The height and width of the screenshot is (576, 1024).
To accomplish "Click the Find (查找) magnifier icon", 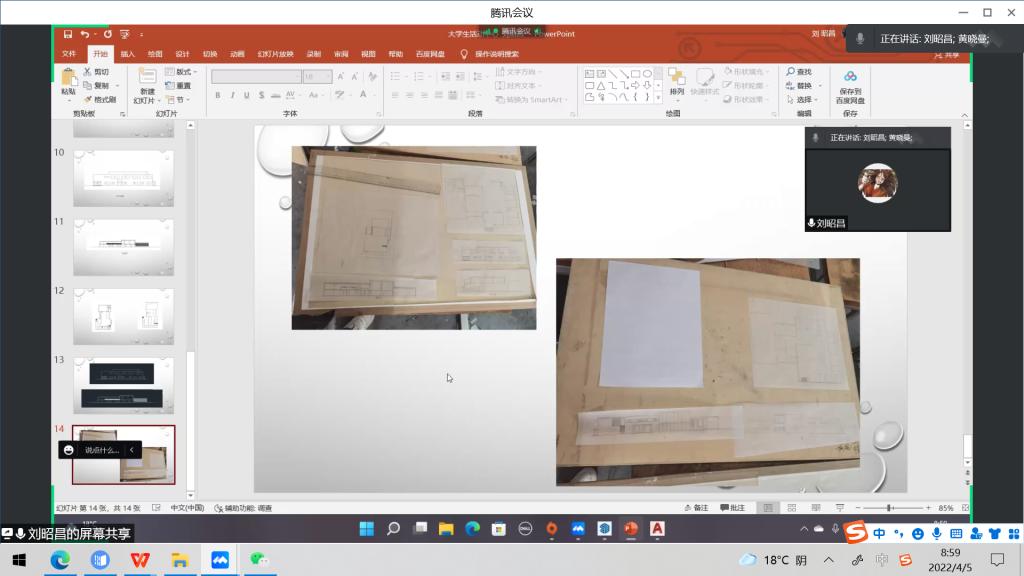I will coord(790,72).
